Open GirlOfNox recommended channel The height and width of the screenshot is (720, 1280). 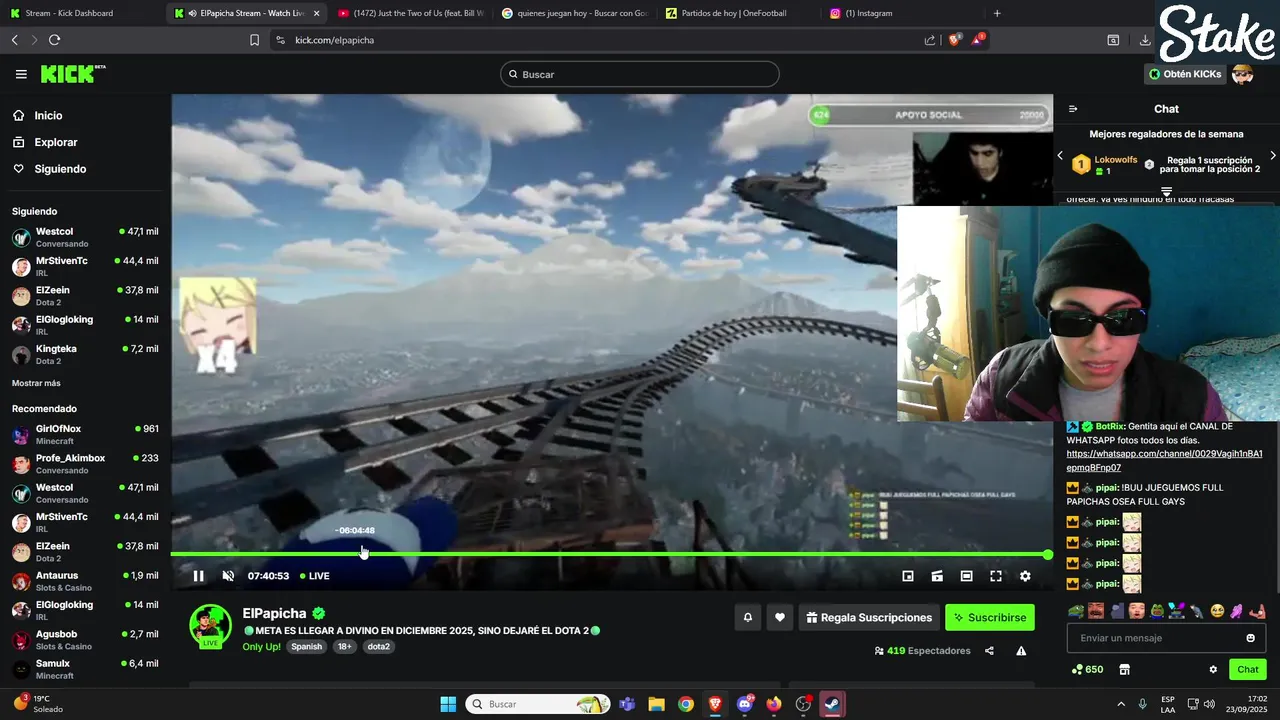tap(85, 434)
